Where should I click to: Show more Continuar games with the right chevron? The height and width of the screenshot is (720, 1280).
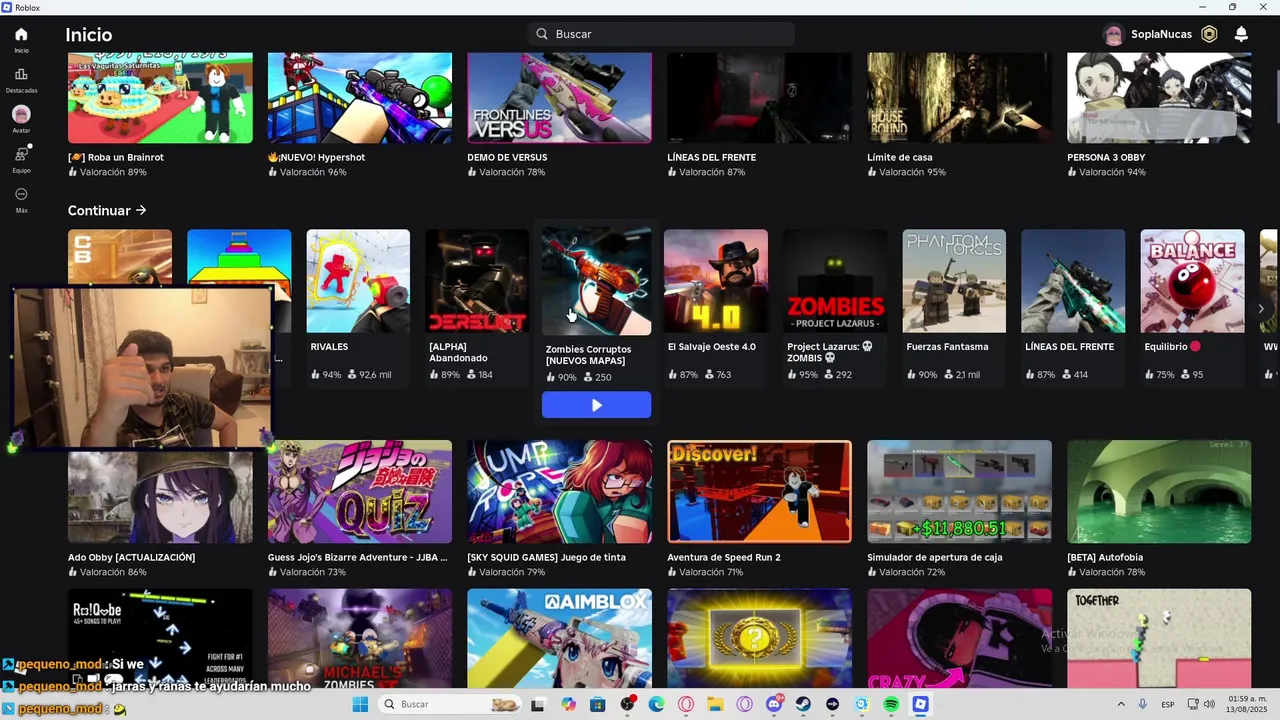click(1261, 309)
